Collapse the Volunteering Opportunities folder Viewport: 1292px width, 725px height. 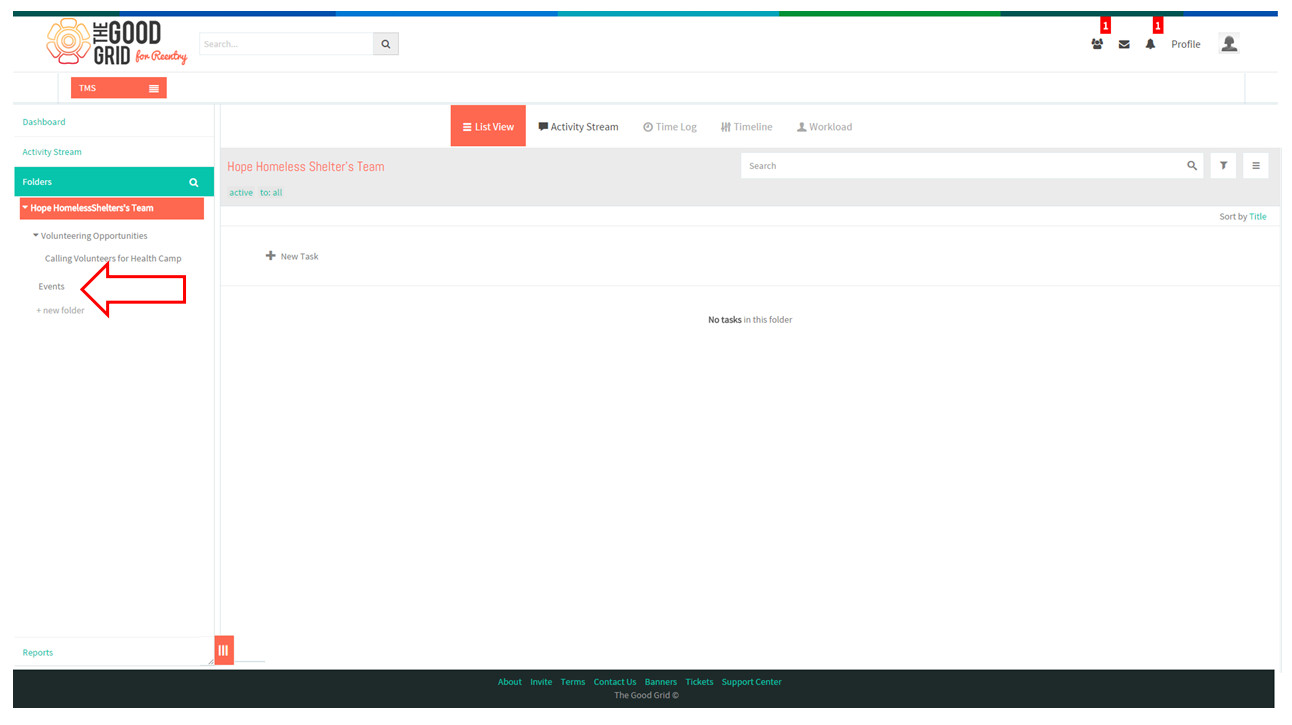36,236
